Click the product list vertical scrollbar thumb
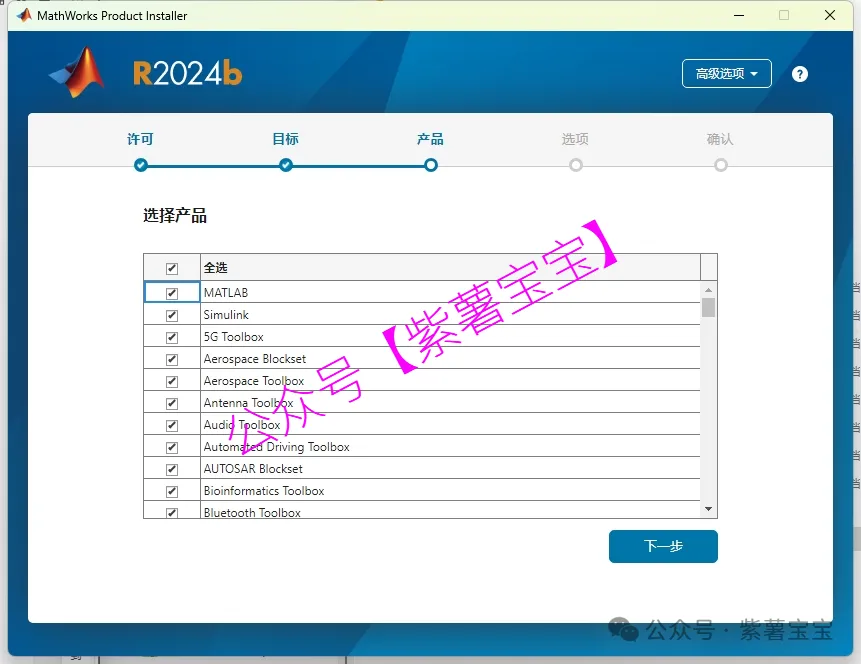861x664 pixels. [x=708, y=307]
